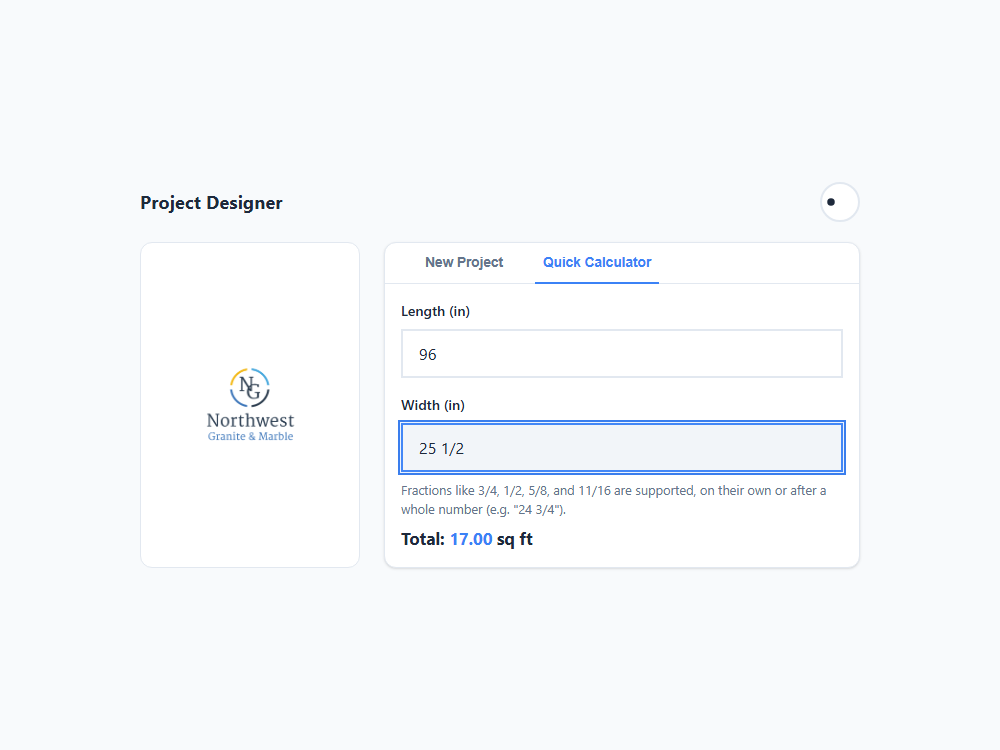The width and height of the screenshot is (1000, 750).
Task: Click the Project Designer heading
Action: click(211, 203)
